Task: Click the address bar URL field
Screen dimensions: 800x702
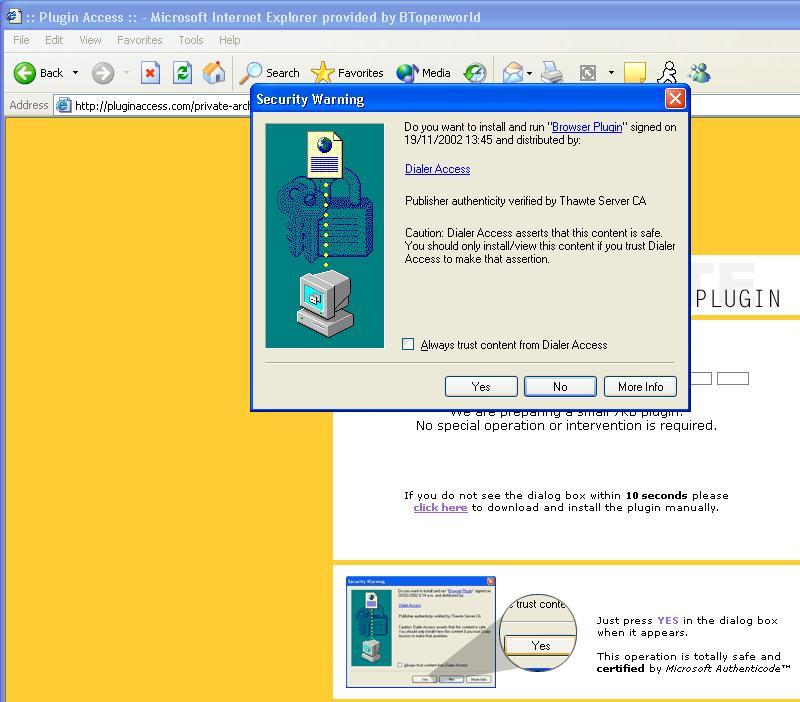Action: [x=160, y=106]
